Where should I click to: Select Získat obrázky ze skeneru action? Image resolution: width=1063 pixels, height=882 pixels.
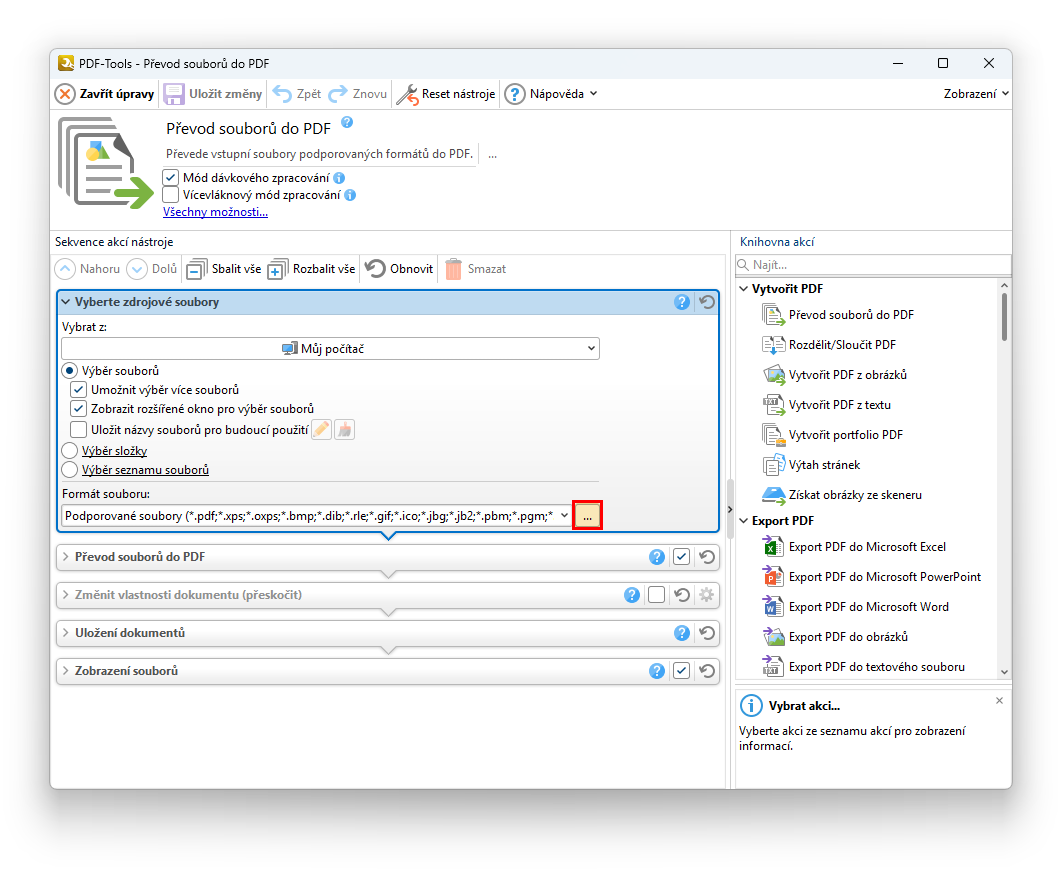842,495
